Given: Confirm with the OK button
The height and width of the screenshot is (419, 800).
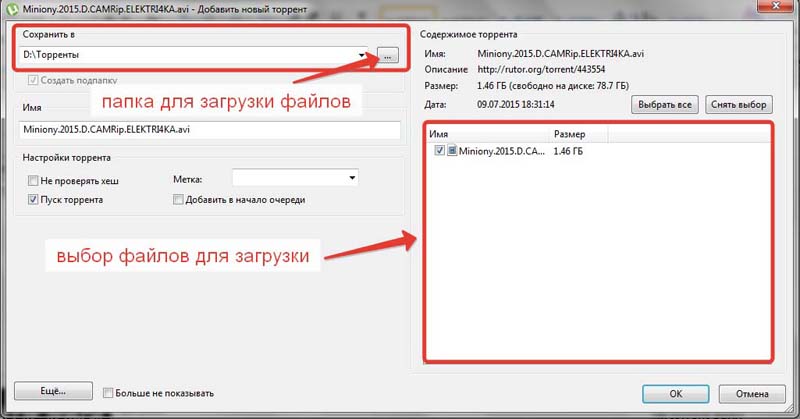Looking at the screenshot, I should tap(676, 393).
